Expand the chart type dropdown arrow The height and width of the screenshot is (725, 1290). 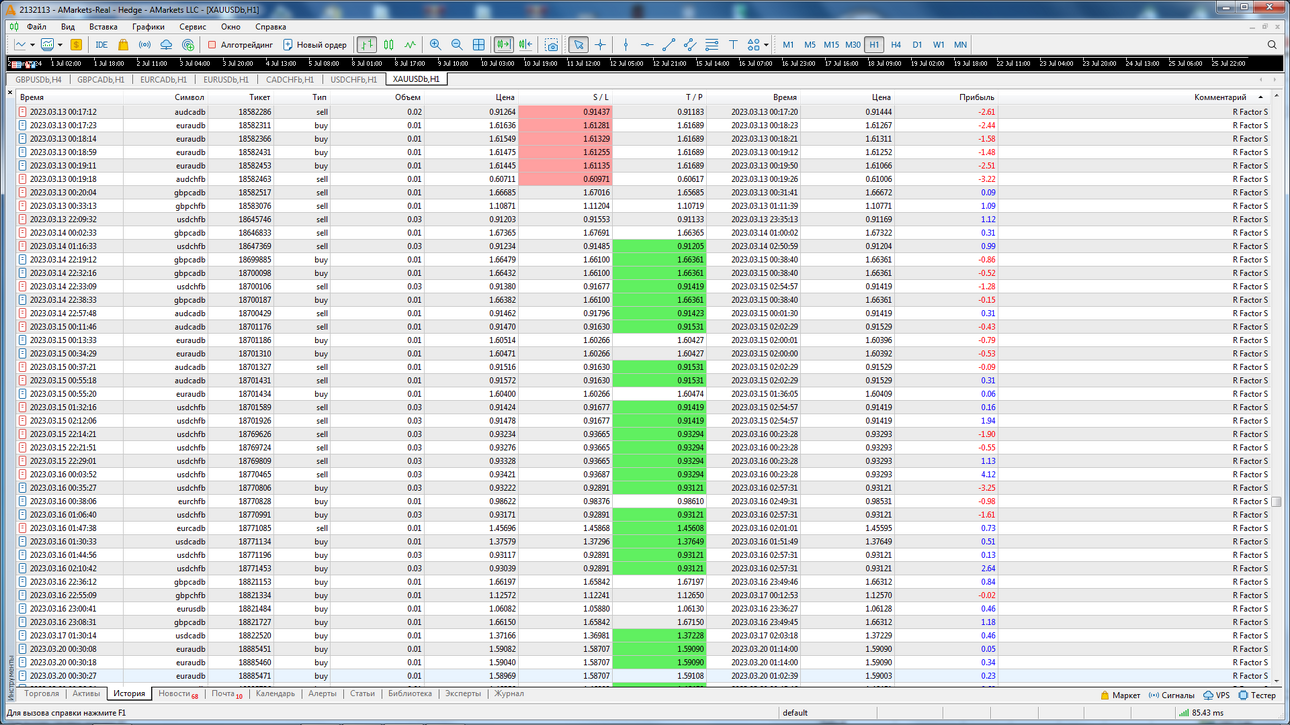(32, 45)
